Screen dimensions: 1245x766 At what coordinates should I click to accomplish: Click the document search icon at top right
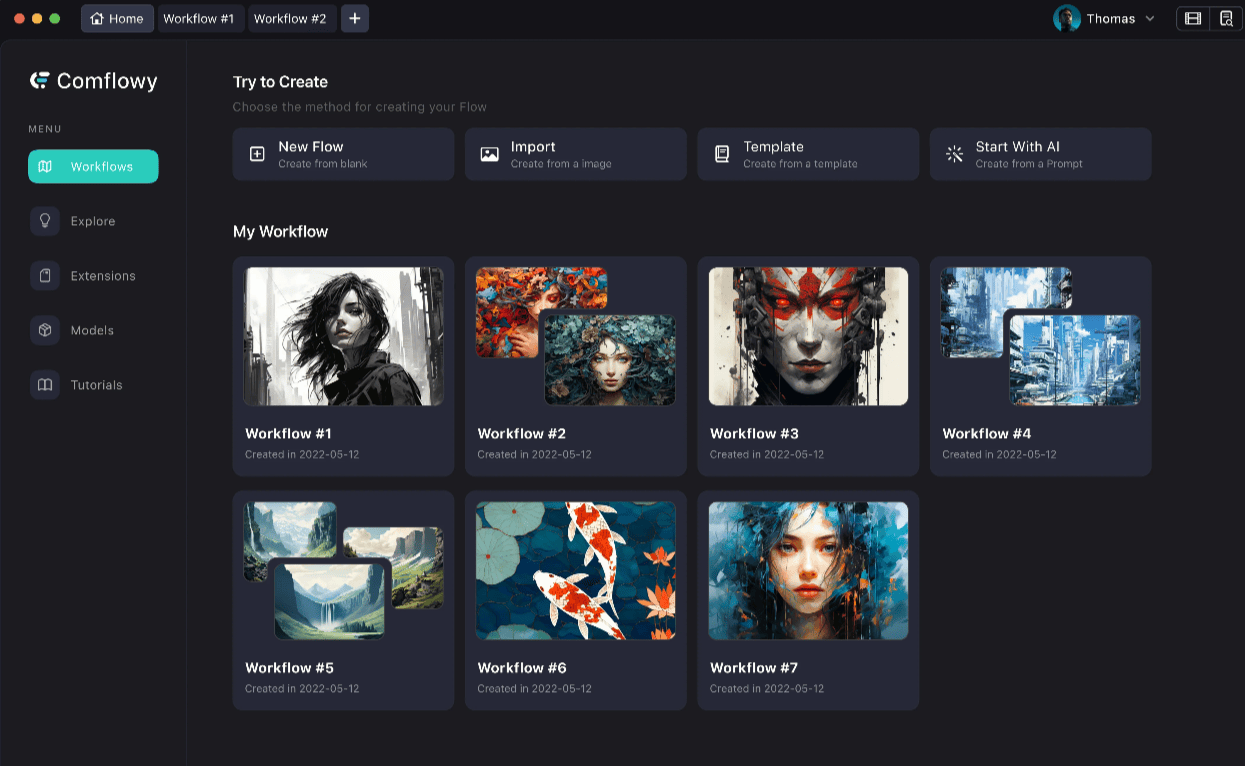(1226, 18)
